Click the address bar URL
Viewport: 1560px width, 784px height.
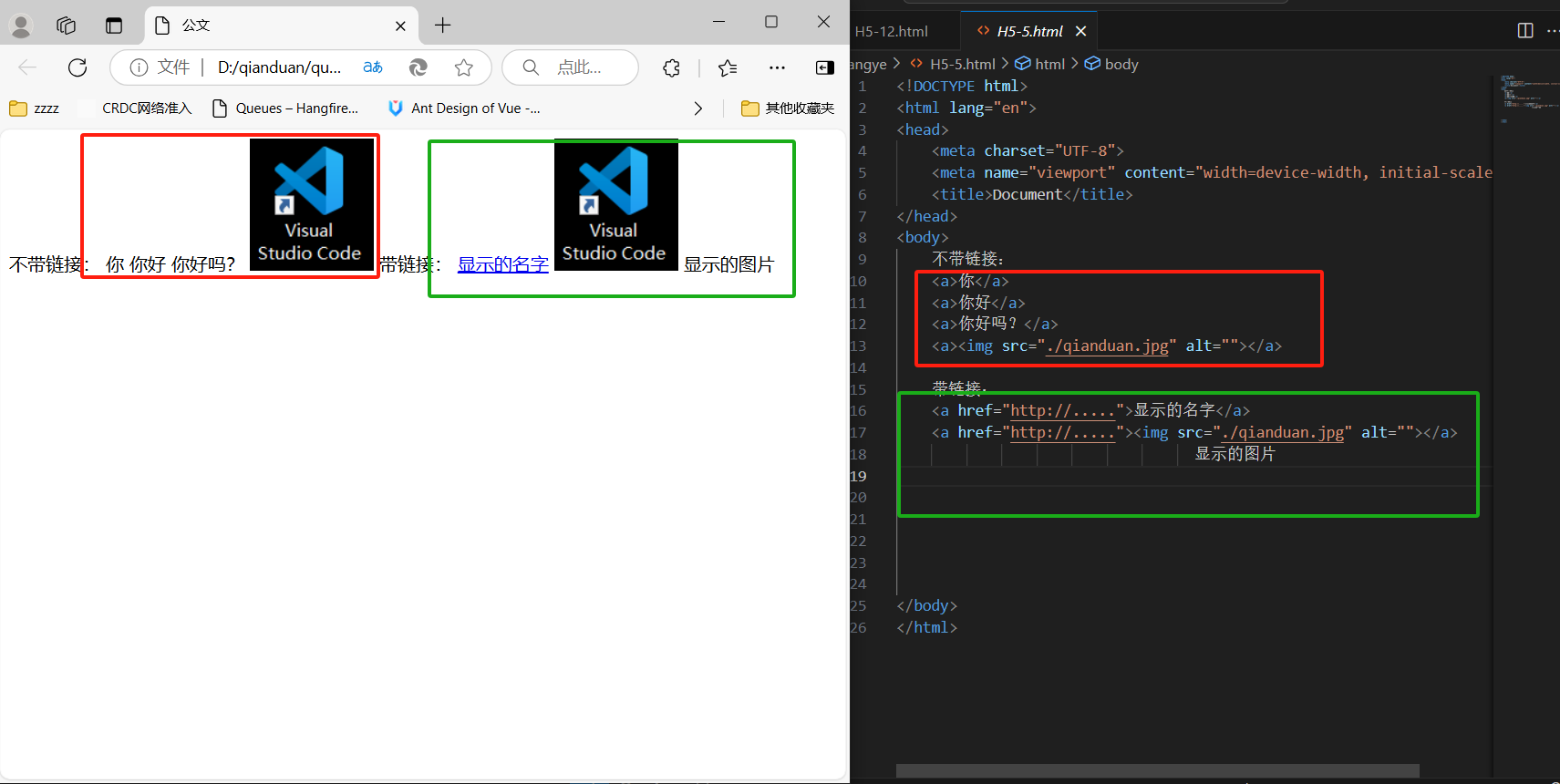click(279, 67)
